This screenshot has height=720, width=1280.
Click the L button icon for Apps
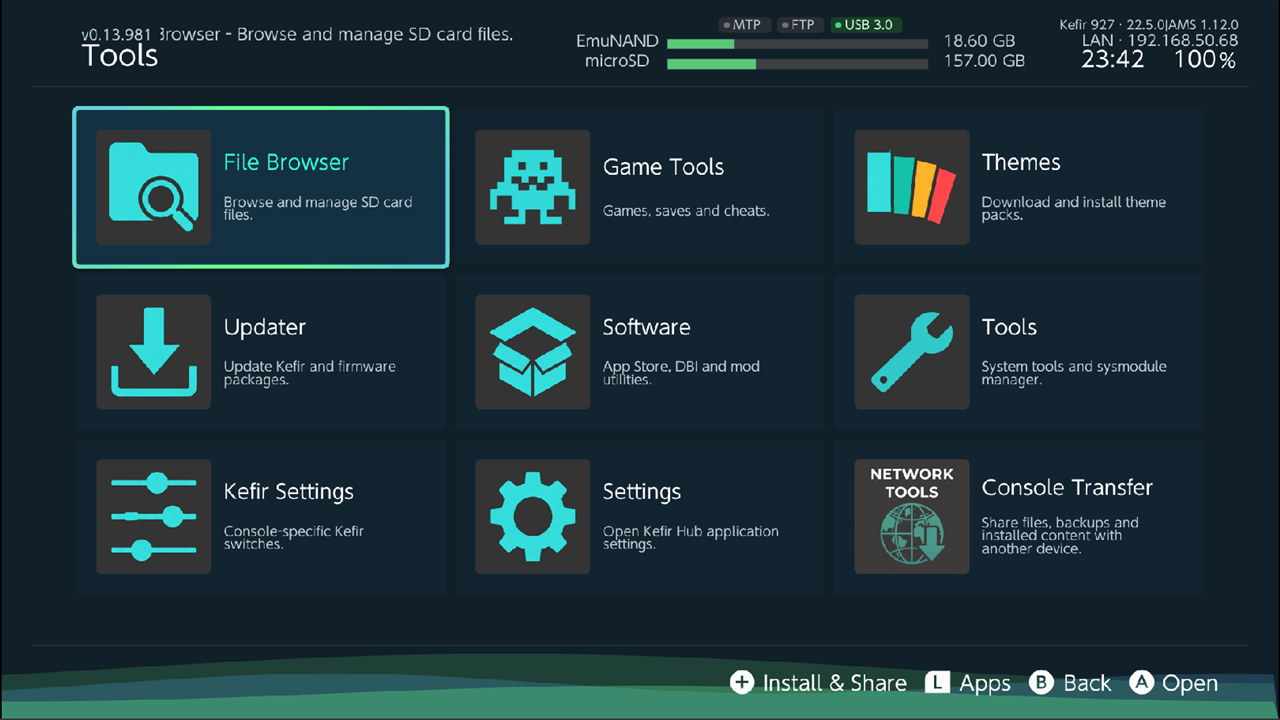[937, 683]
